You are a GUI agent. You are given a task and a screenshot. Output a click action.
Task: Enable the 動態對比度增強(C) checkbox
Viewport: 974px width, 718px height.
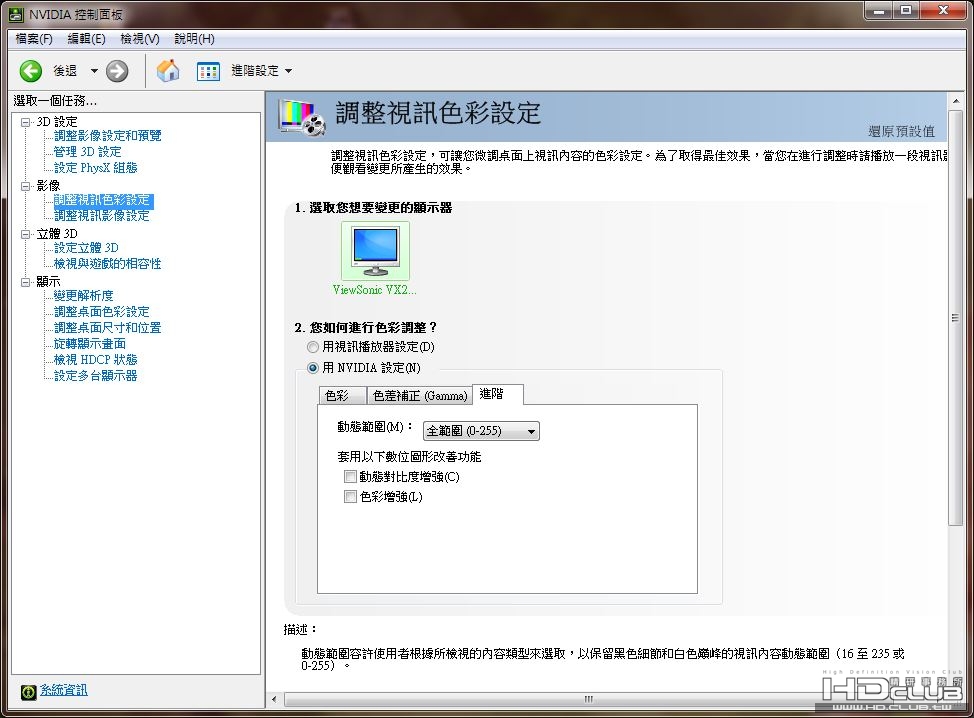pyautogui.click(x=350, y=477)
